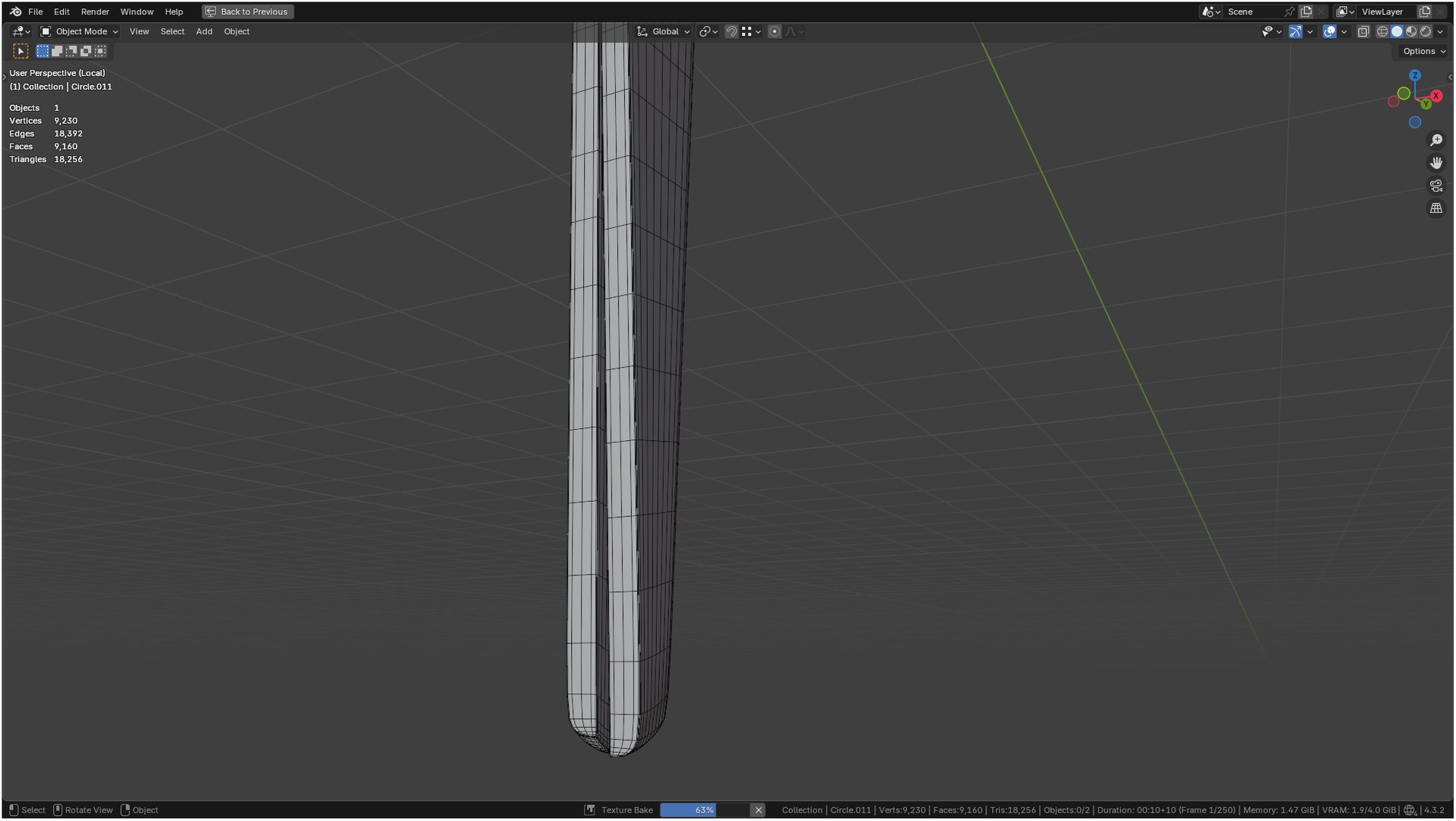Open the Render menu
The height and width of the screenshot is (821, 1456).
click(95, 11)
